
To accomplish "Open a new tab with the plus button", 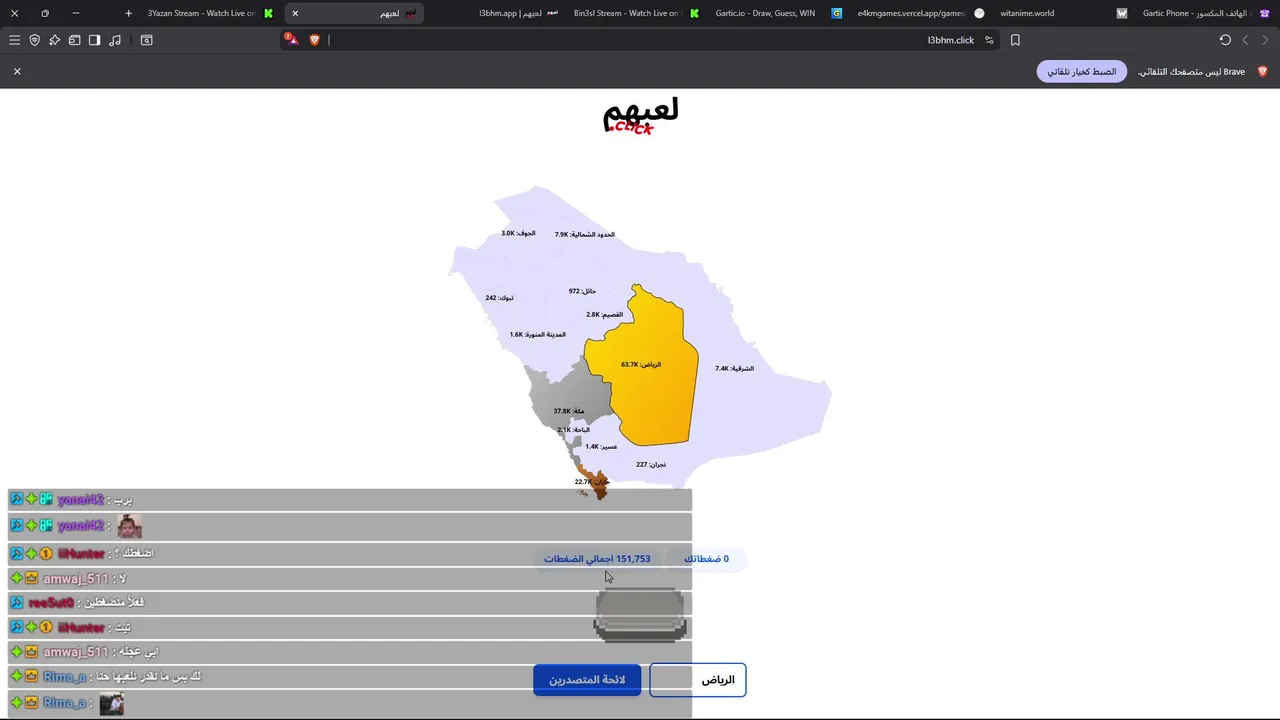I will click(x=128, y=13).
